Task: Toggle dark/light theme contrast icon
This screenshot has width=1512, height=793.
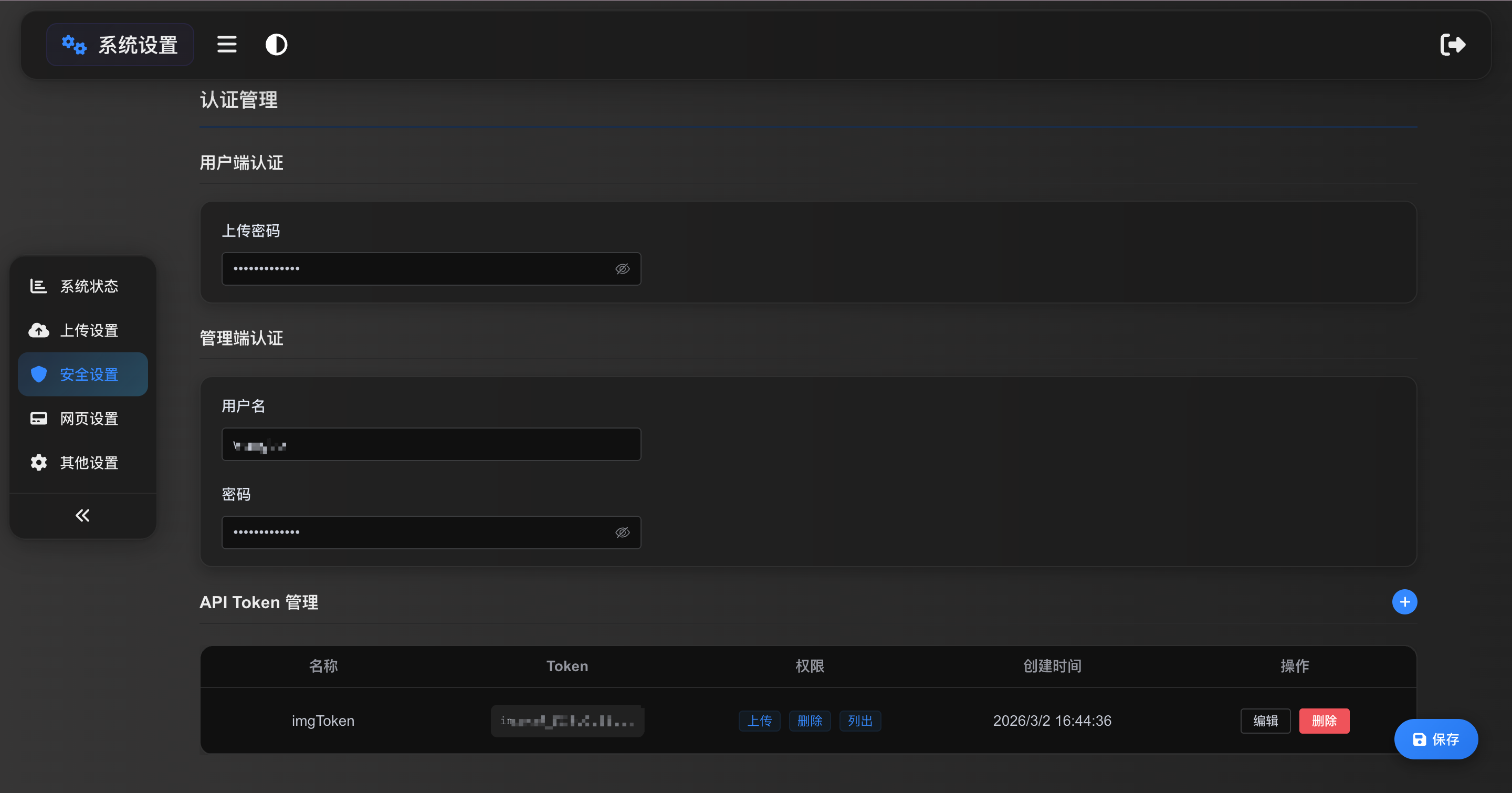Action: [x=276, y=45]
